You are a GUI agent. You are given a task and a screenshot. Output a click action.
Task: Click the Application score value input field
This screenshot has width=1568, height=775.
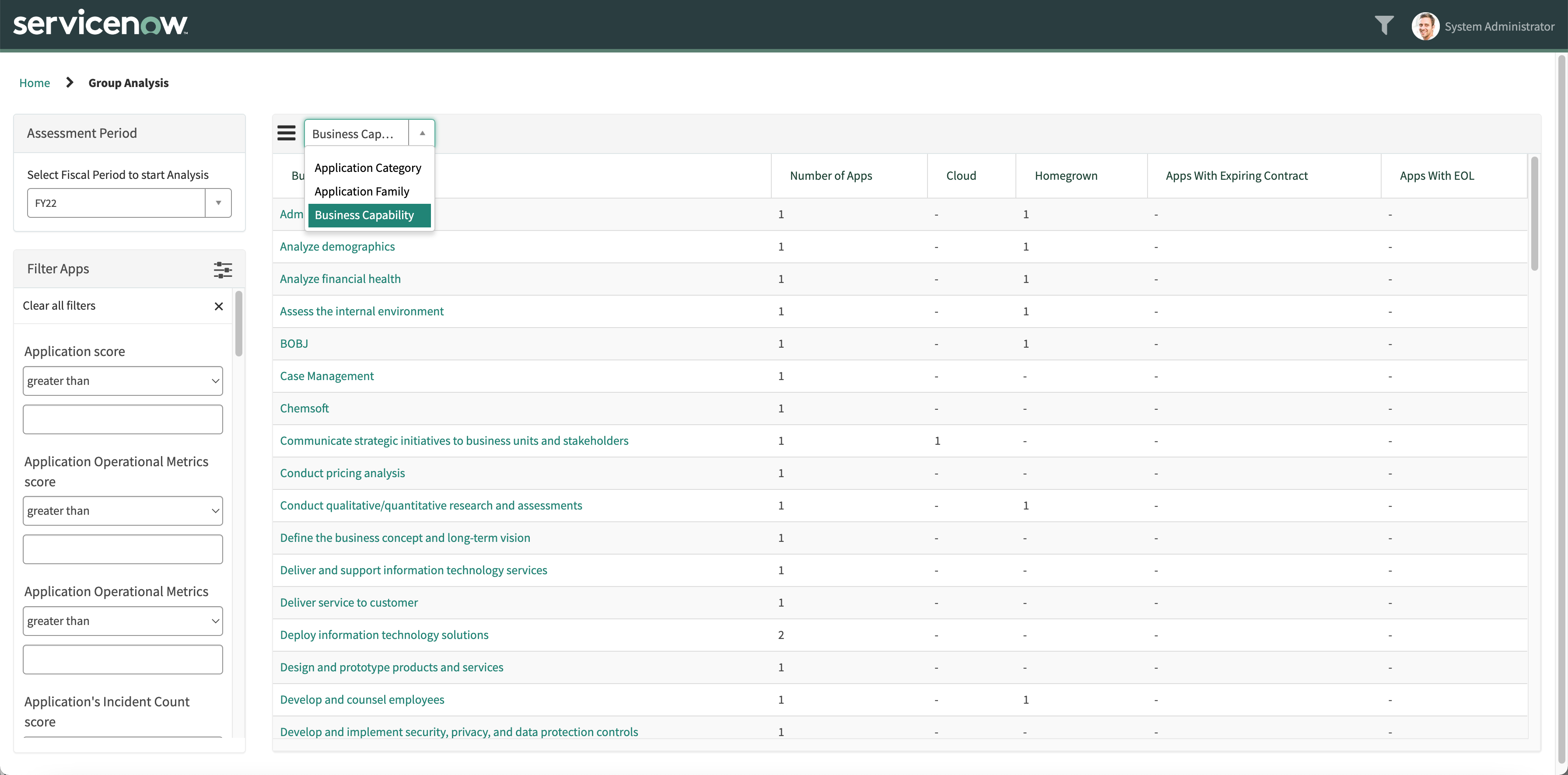pyautogui.click(x=123, y=420)
